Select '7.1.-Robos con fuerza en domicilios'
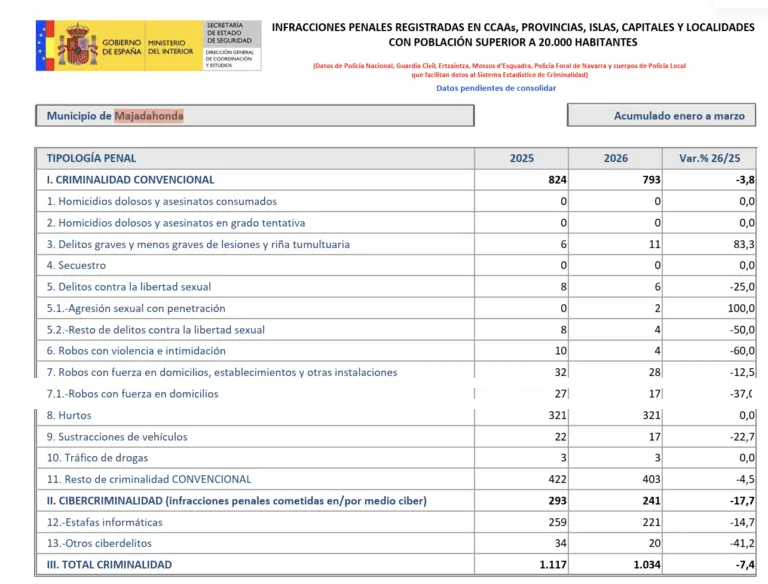Screen dimensions: 768x584 coord(132,394)
